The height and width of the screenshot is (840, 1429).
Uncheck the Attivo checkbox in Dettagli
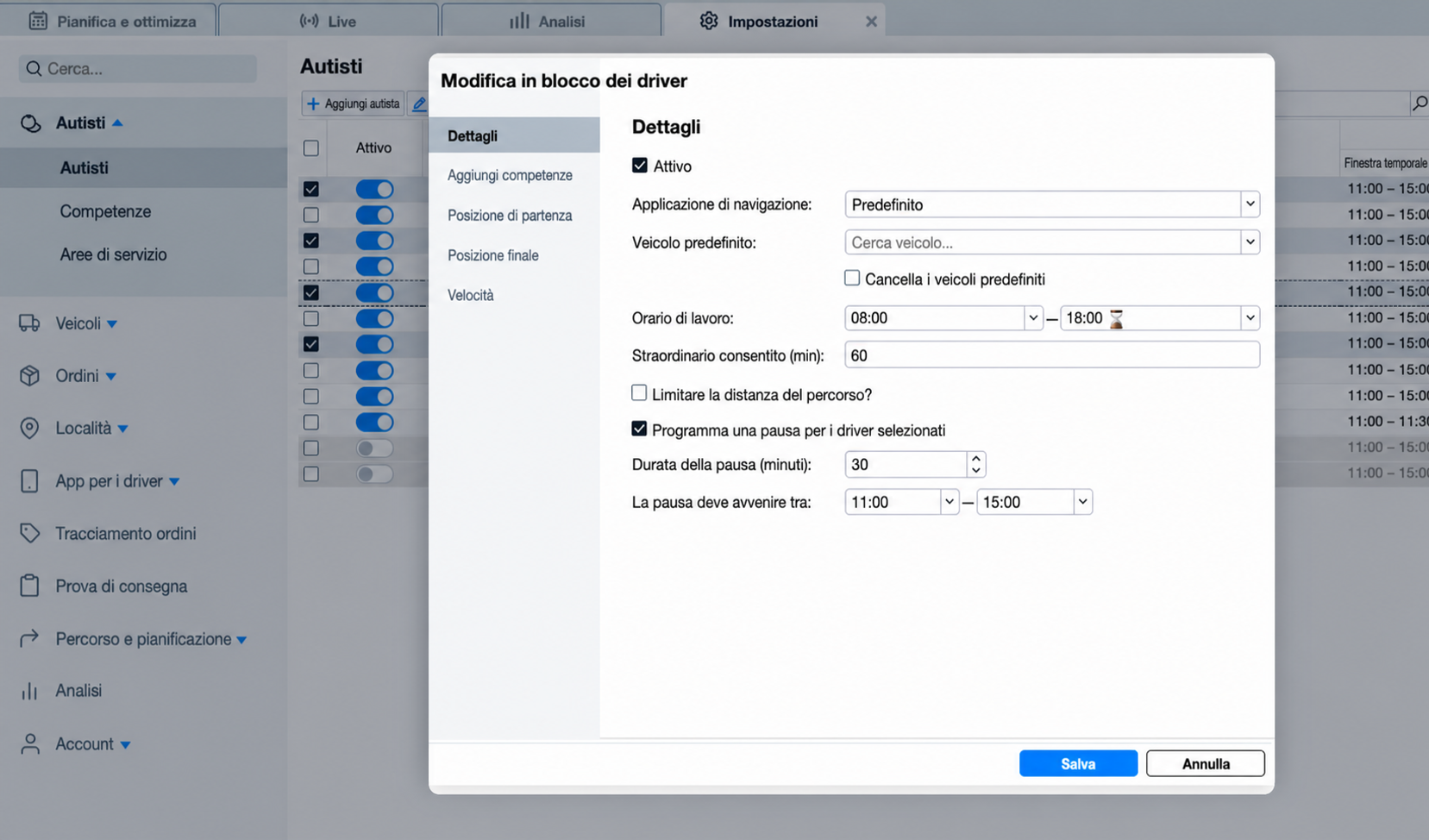pyautogui.click(x=640, y=166)
